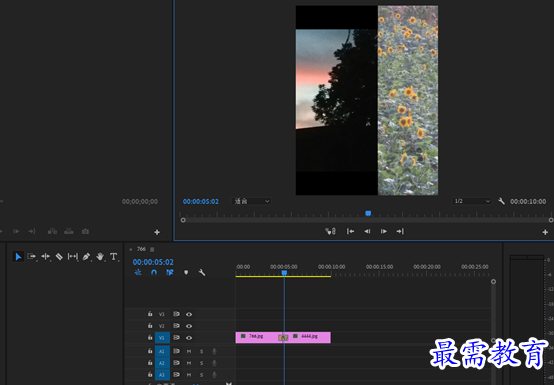Image resolution: width=554 pixels, height=385 pixels.
Task: Click the Export Frame camera in Source monitor
Action: tap(85, 231)
